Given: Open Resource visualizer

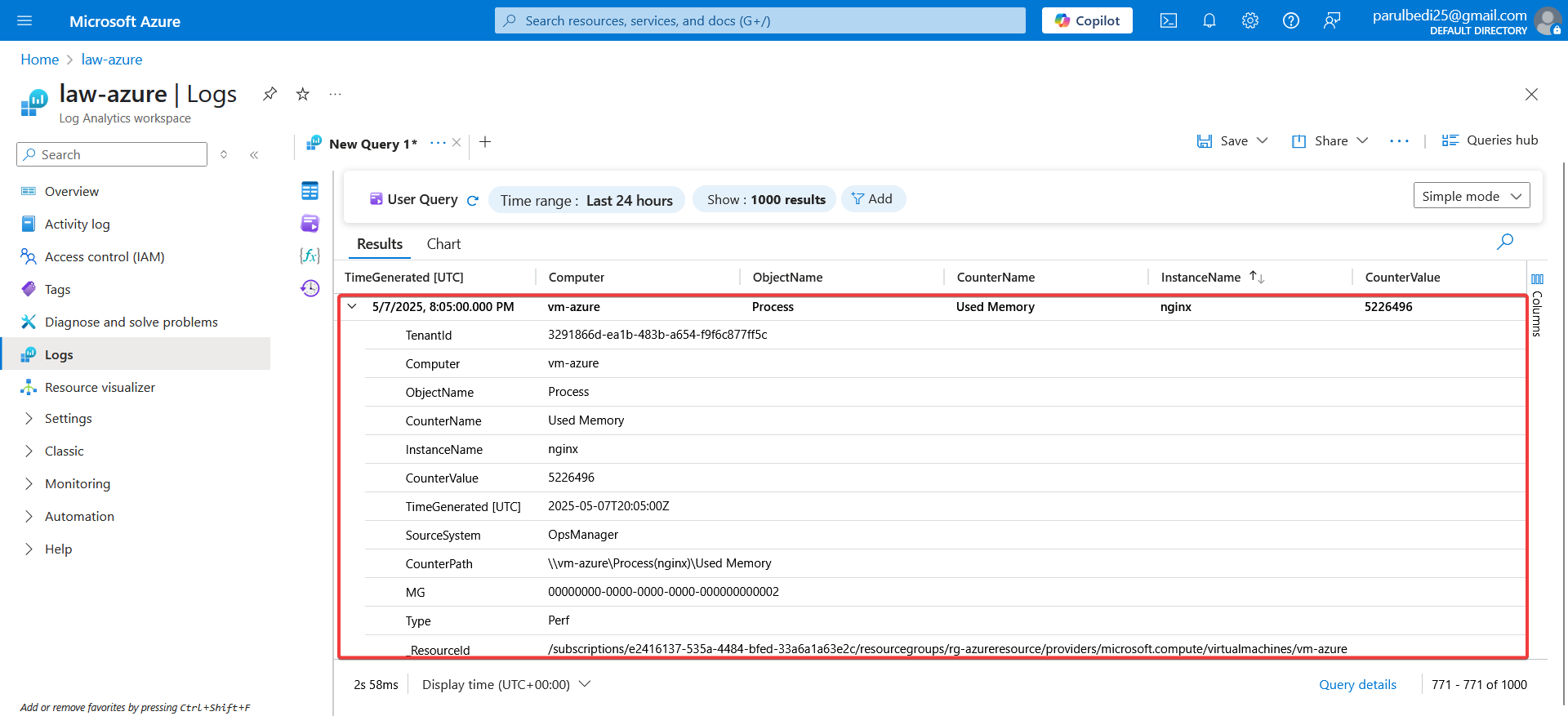Looking at the screenshot, I should (100, 387).
